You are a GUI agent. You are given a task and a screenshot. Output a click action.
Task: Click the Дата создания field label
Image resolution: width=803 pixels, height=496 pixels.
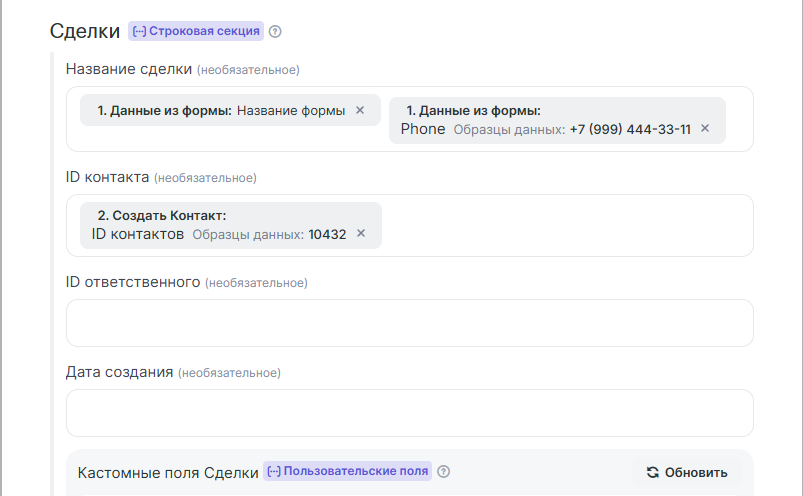(119, 372)
